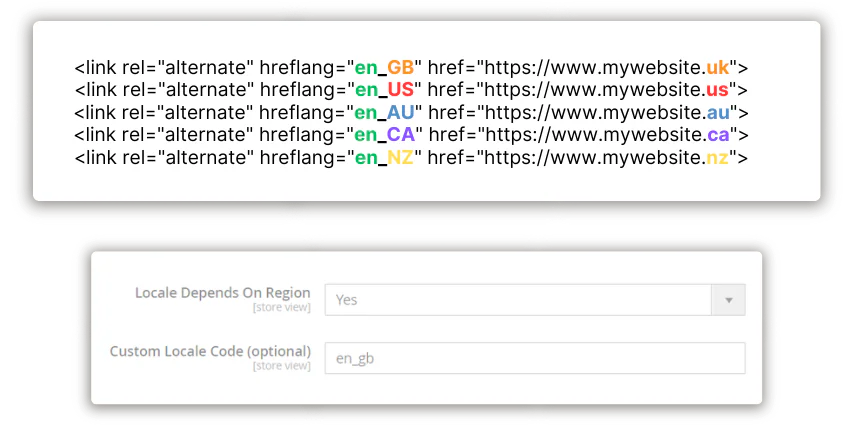Click the red "US" region code
853x425 pixels.
pos(400,90)
